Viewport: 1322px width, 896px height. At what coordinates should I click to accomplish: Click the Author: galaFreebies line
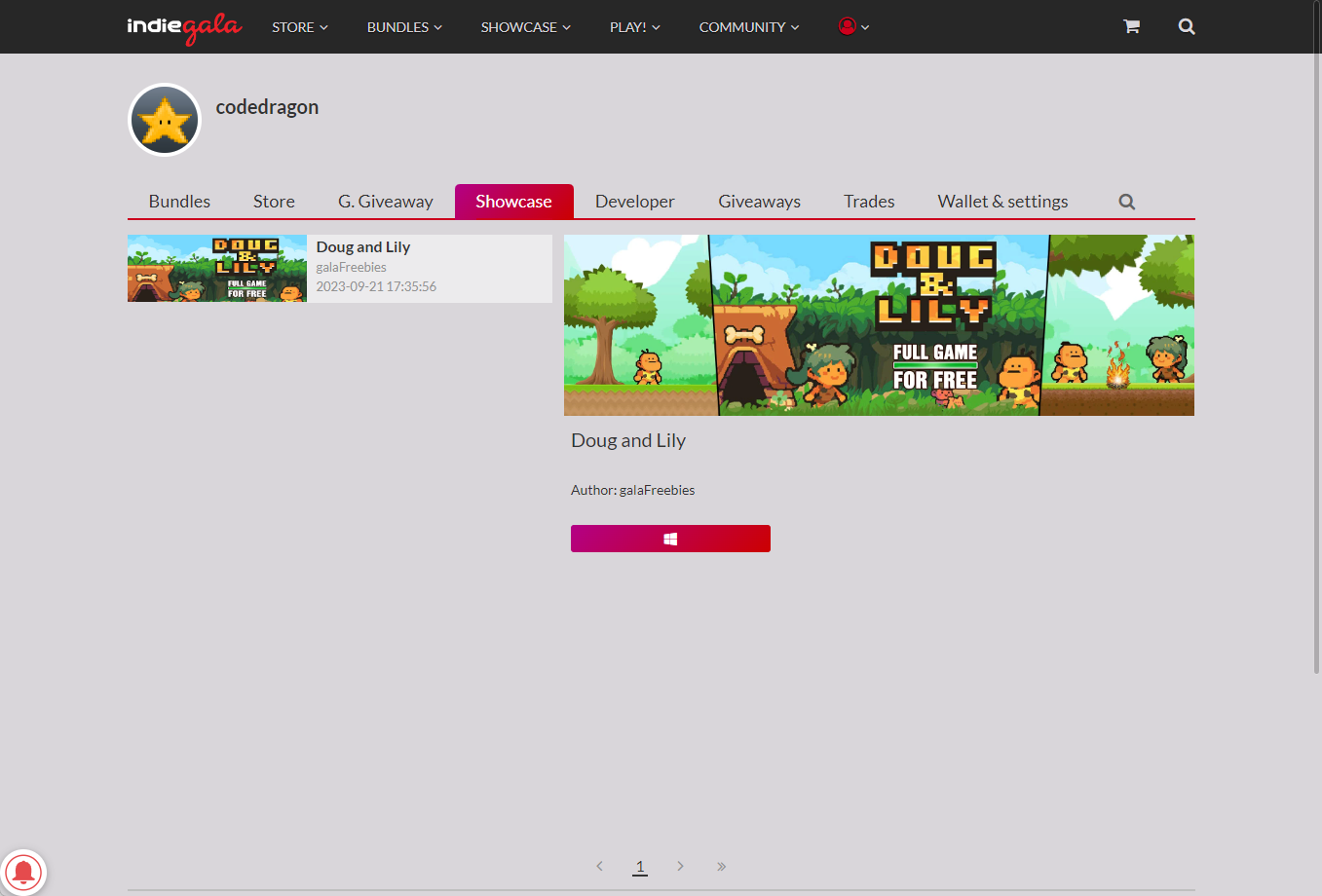pos(633,490)
